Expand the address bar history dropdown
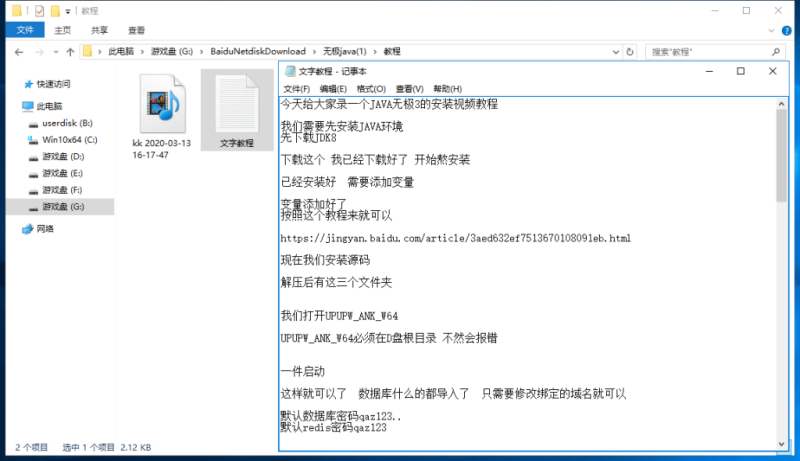The width and height of the screenshot is (800, 461). [x=616, y=52]
